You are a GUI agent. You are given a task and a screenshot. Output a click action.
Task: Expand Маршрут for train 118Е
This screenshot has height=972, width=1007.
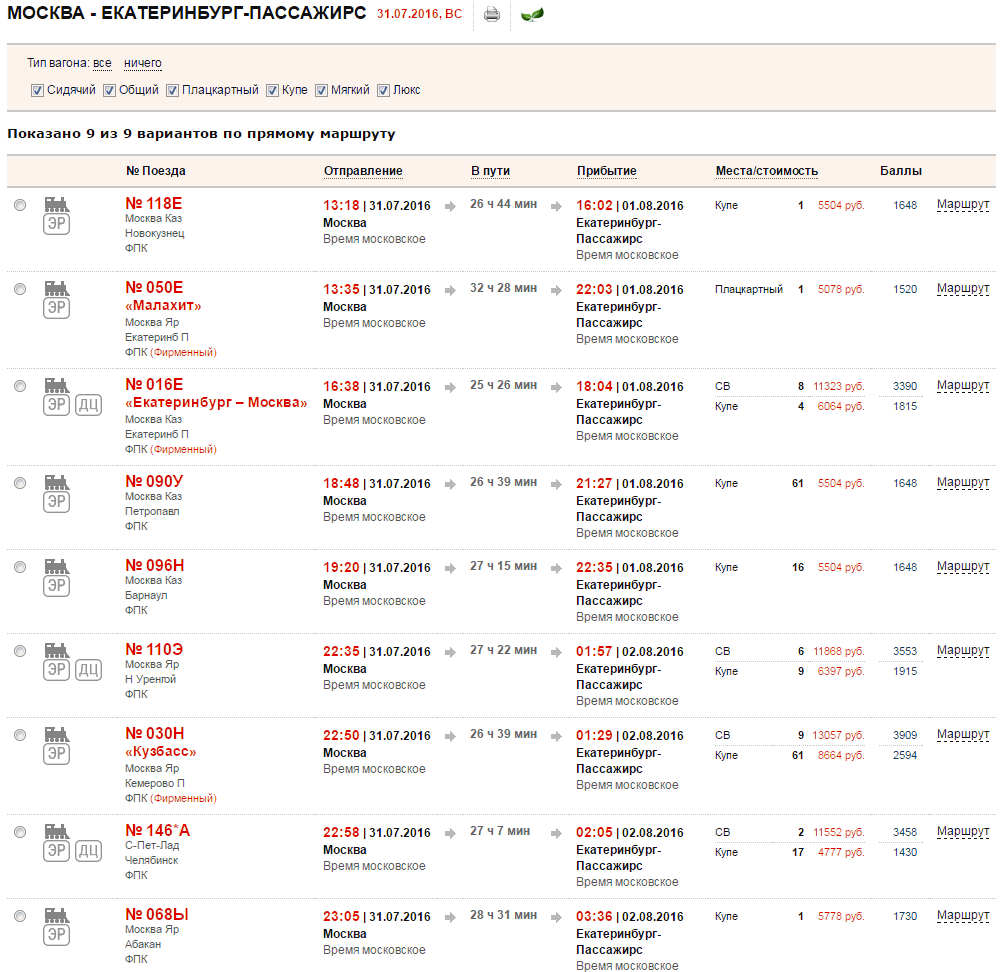pyautogui.click(x=962, y=205)
